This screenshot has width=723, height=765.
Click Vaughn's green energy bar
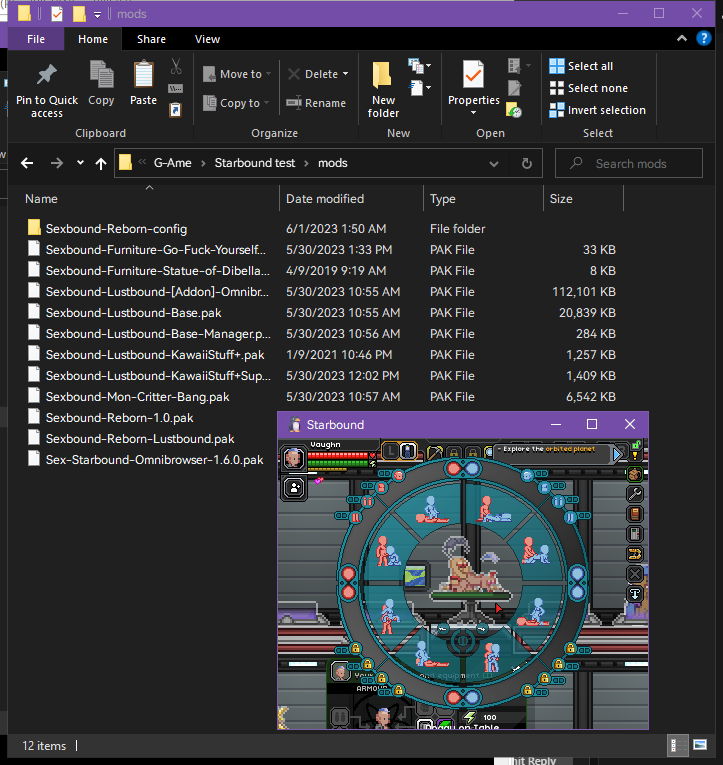(x=339, y=463)
